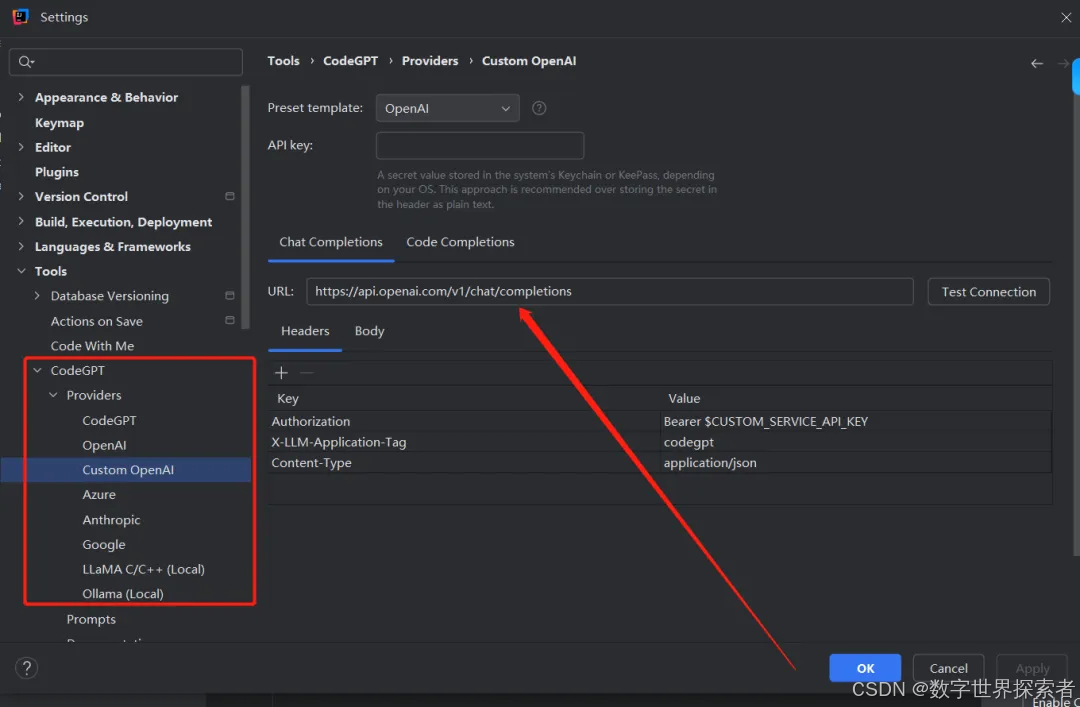Click the Key column header

pos(464,398)
